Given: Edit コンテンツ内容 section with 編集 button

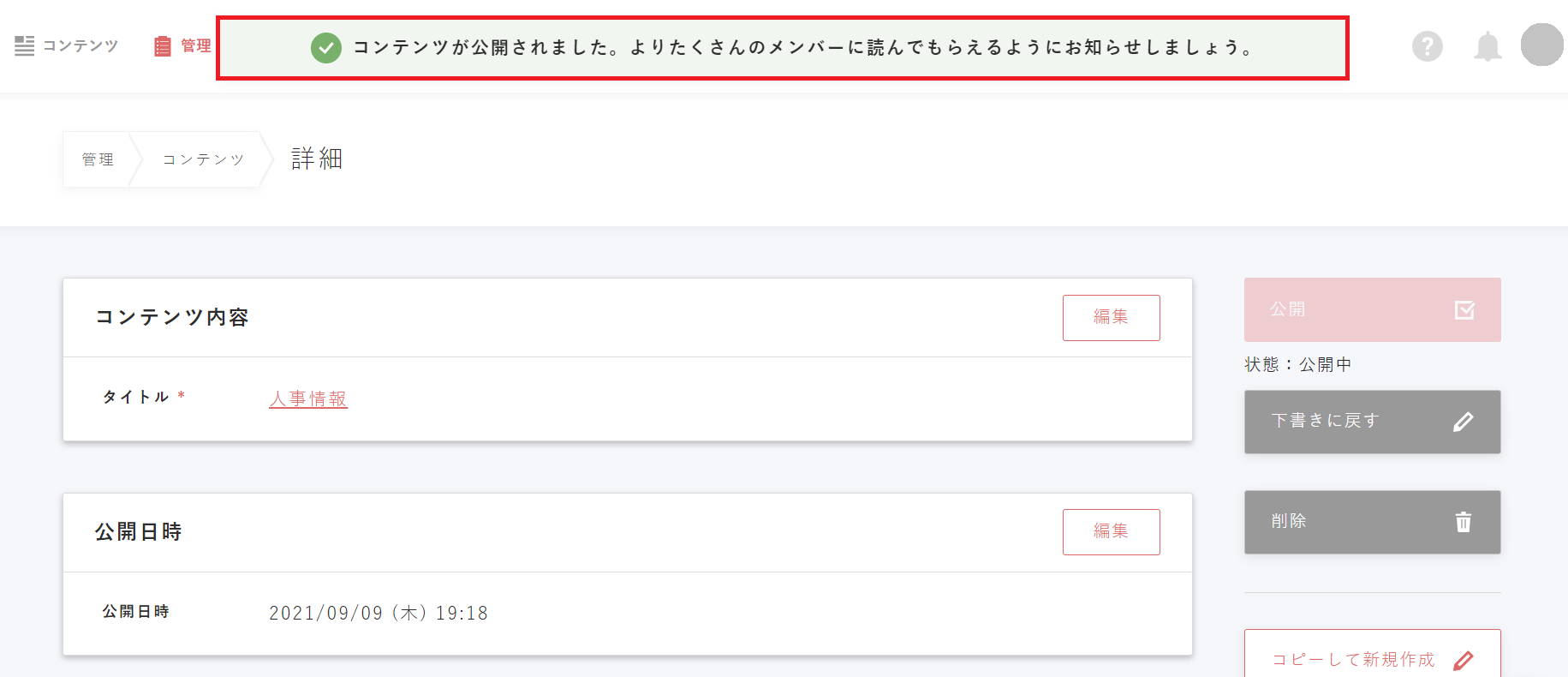Looking at the screenshot, I should [1111, 318].
